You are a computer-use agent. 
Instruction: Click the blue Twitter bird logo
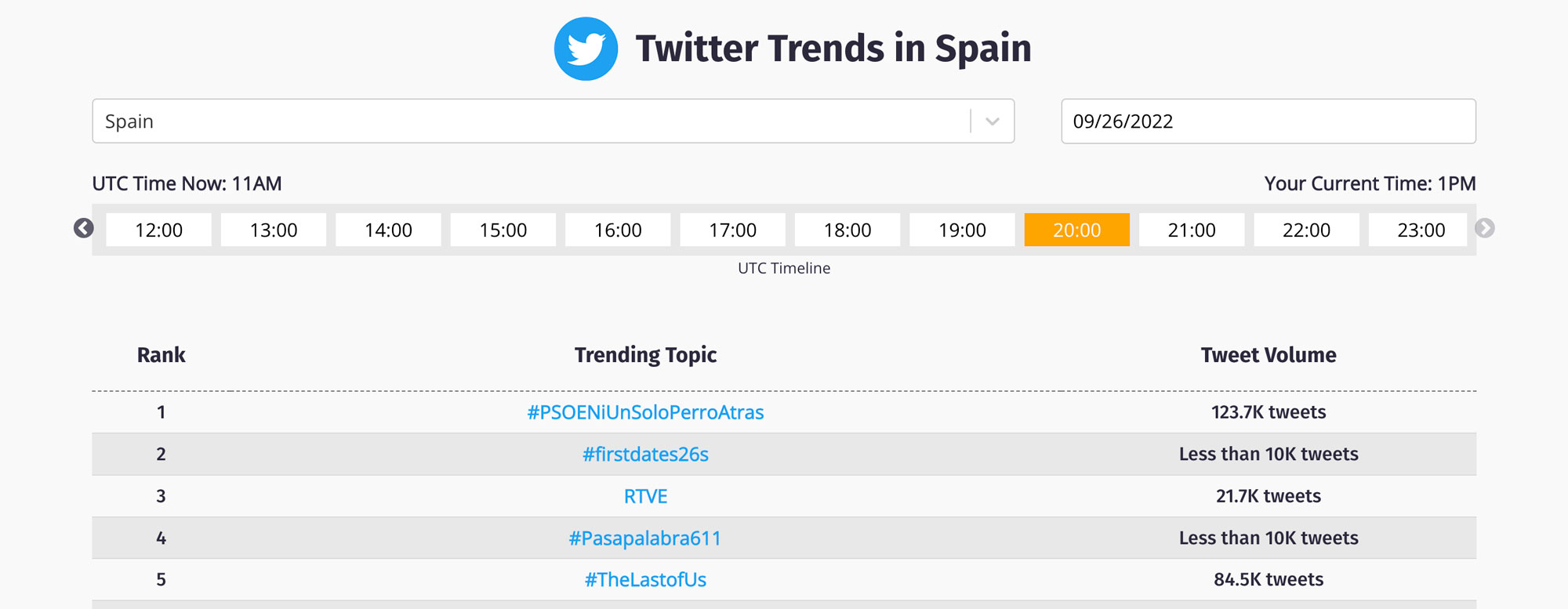(x=586, y=49)
